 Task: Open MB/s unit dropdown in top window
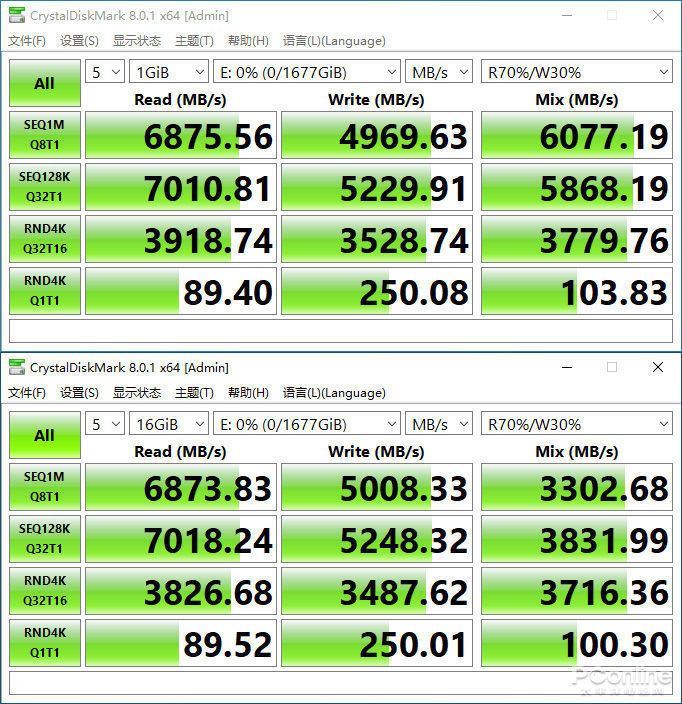pos(439,72)
